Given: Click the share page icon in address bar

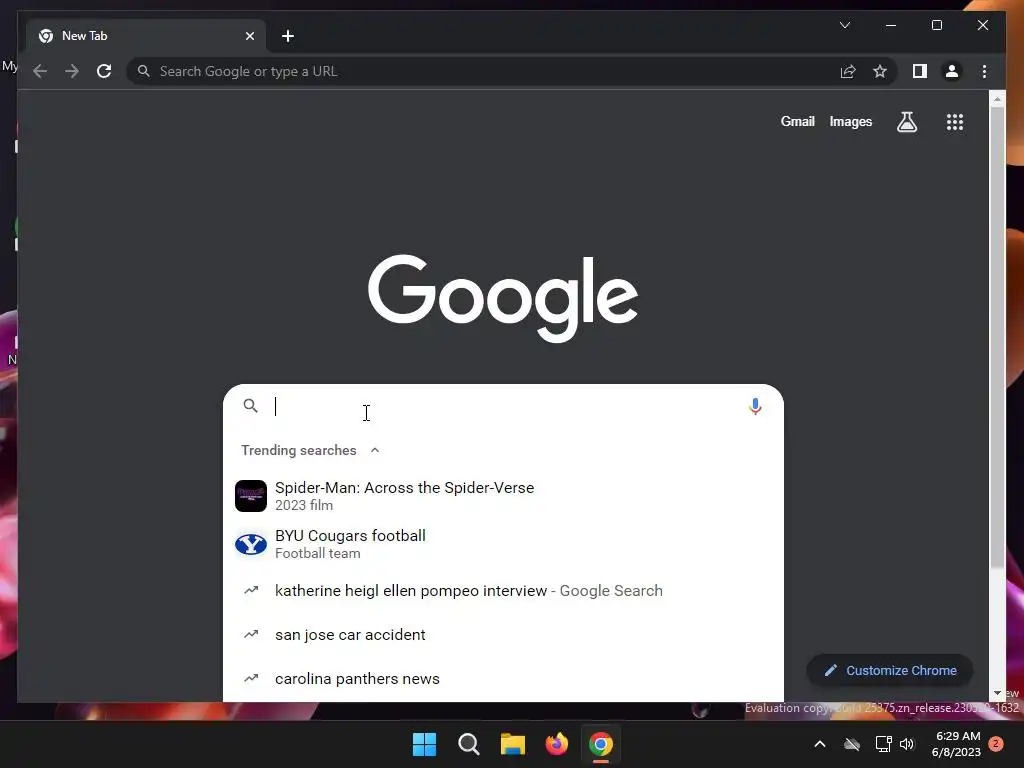Looking at the screenshot, I should (848, 71).
